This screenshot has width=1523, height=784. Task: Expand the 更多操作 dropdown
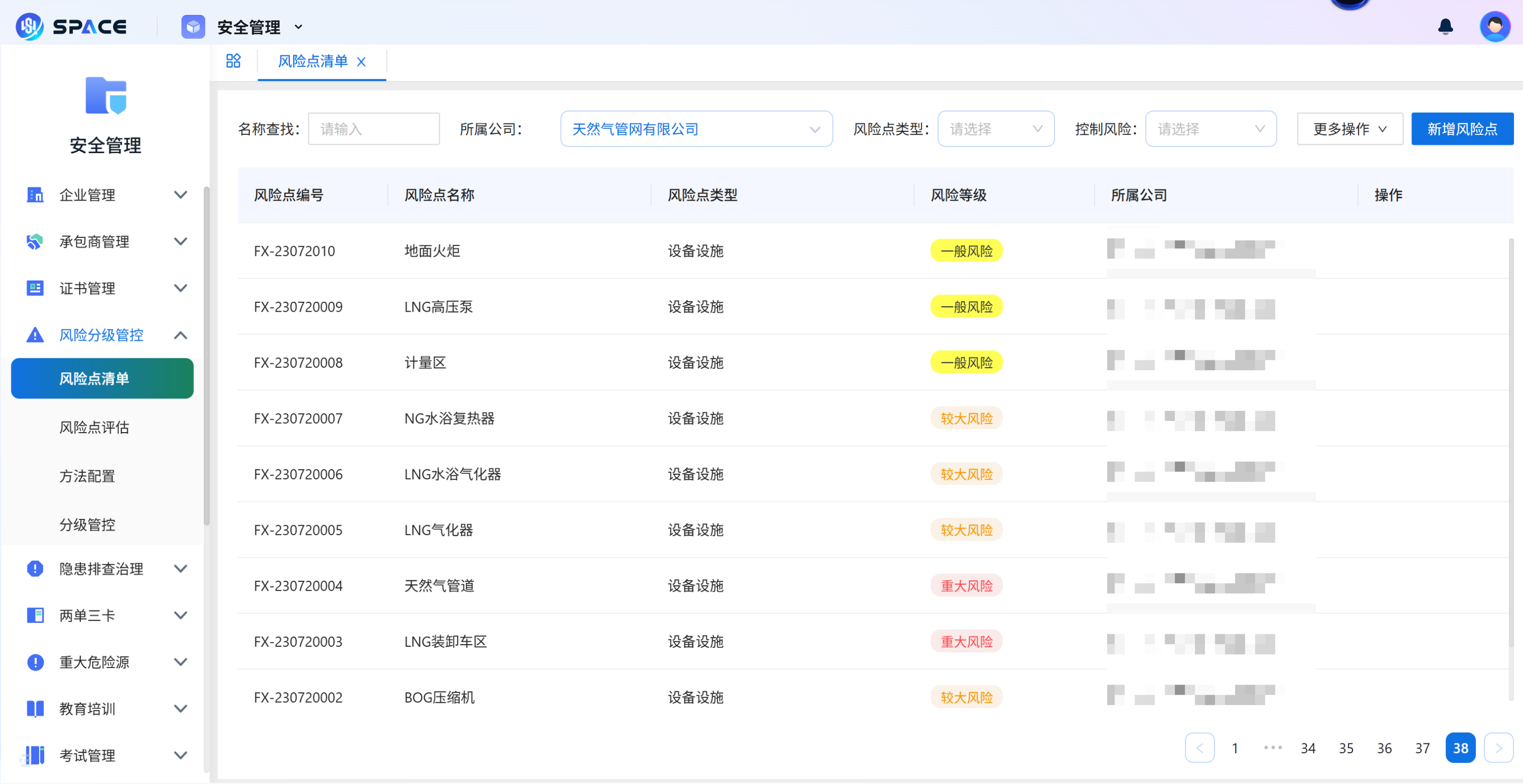pyautogui.click(x=1350, y=129)
